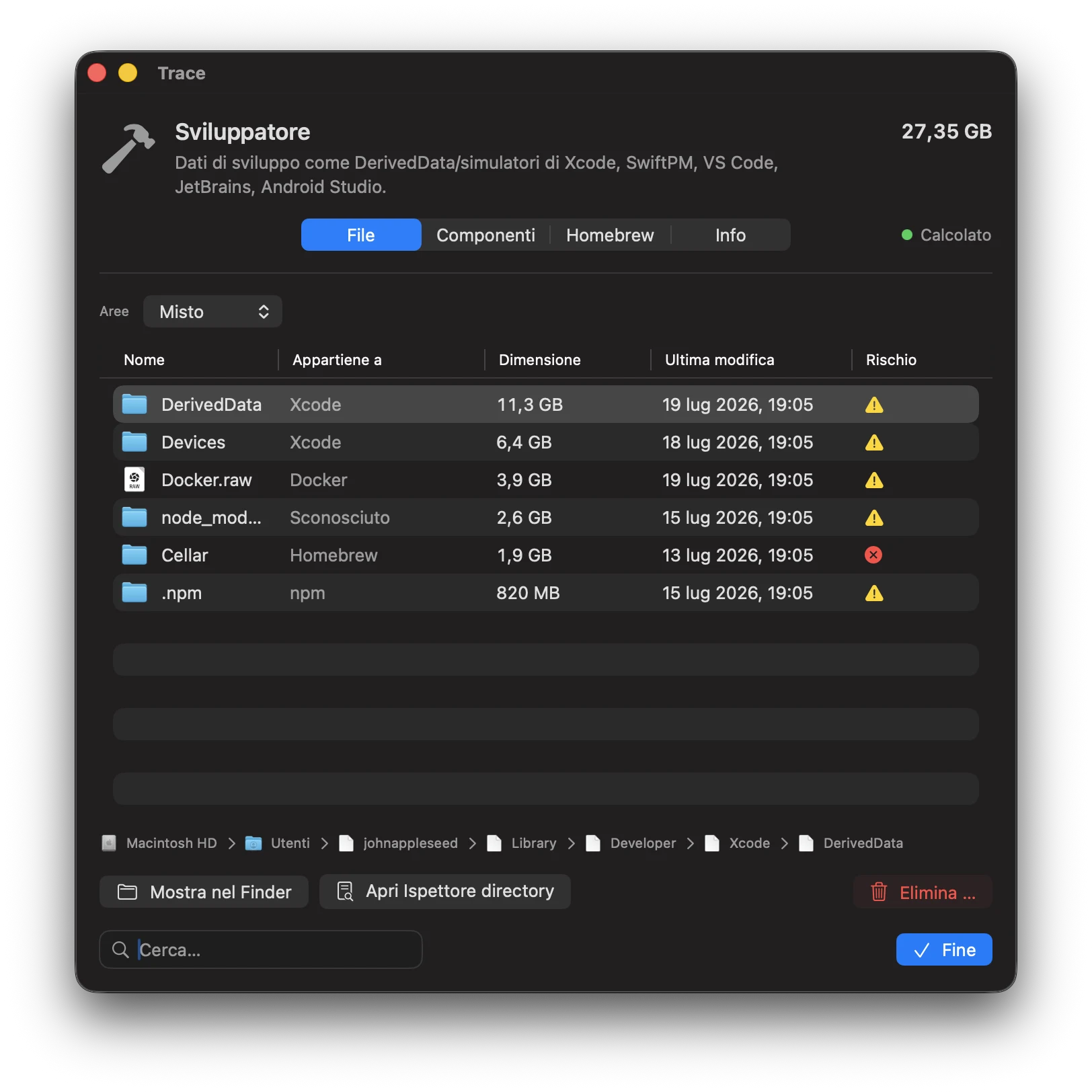This screenshot has height=1092, width=1092.
Task: Click the warning risk icon for Docker.raw
Action: 874,480
